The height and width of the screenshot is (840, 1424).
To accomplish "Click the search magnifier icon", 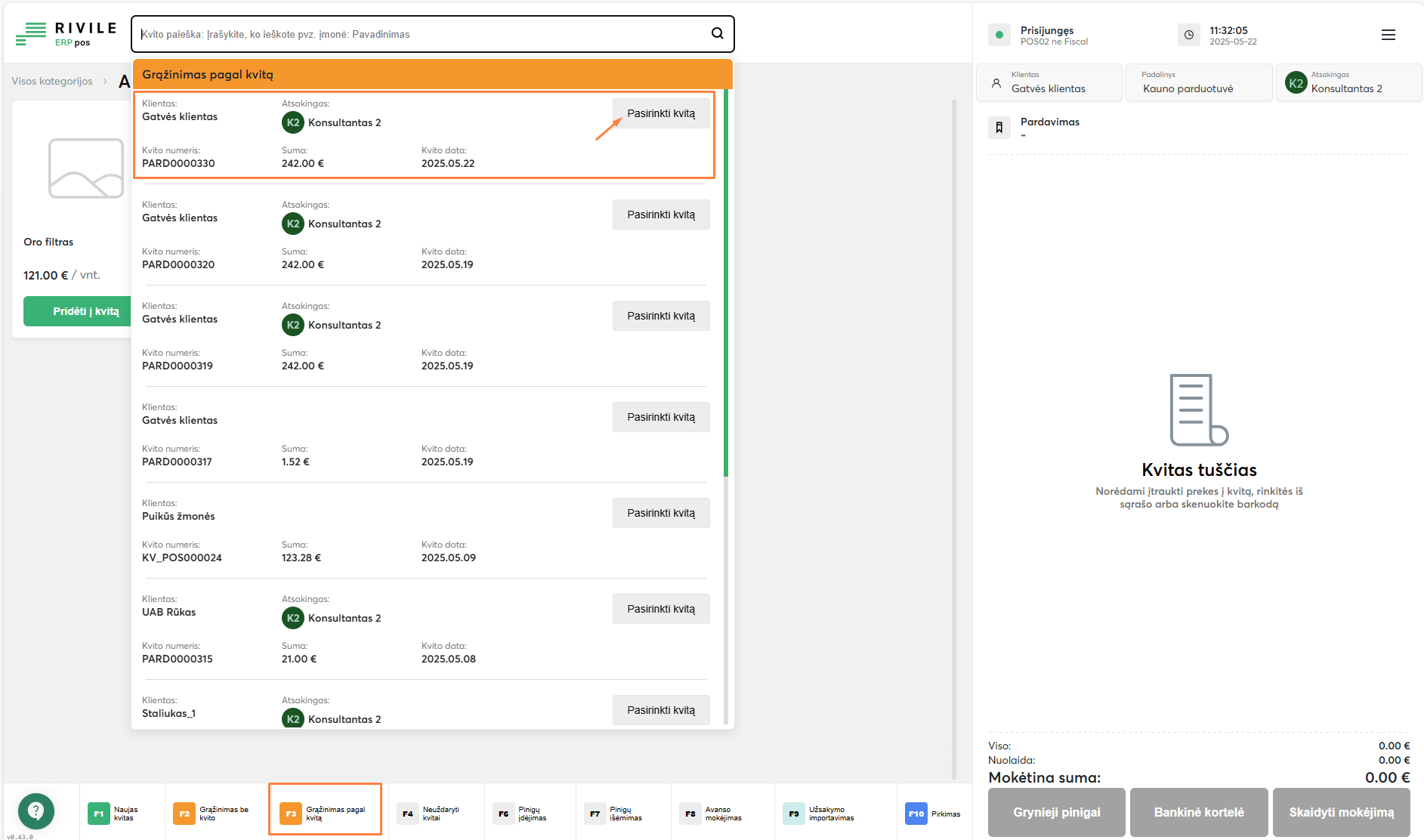I will 717,33.
